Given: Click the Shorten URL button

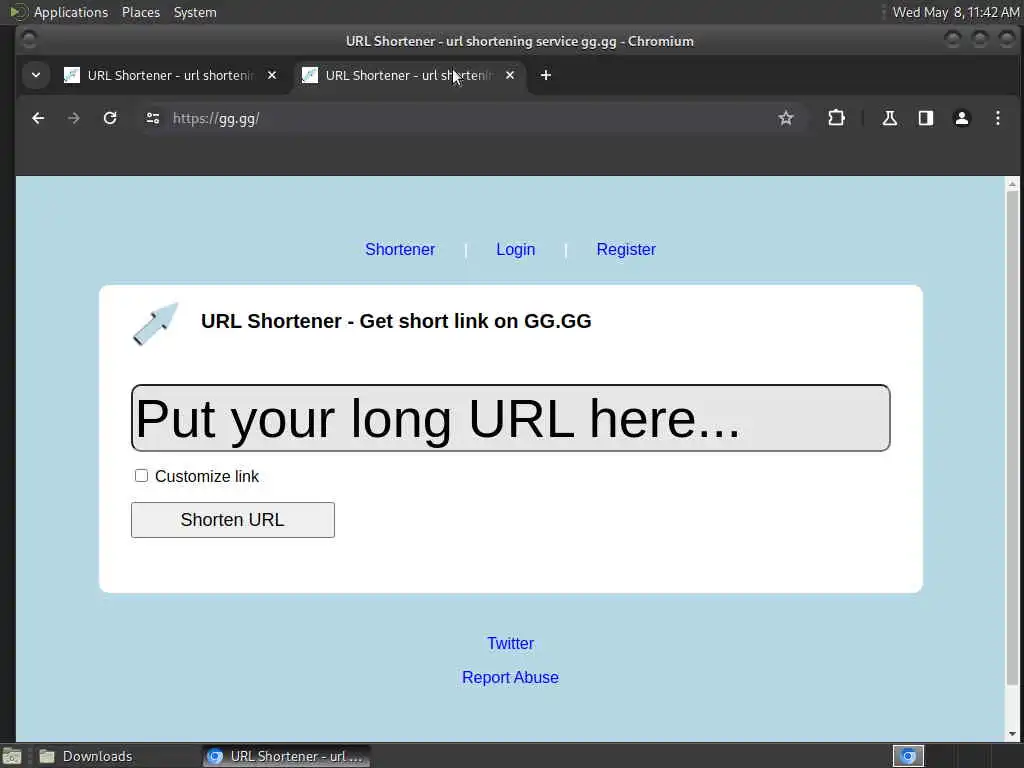Looking at the screenshot, I should tap(232, 520).
